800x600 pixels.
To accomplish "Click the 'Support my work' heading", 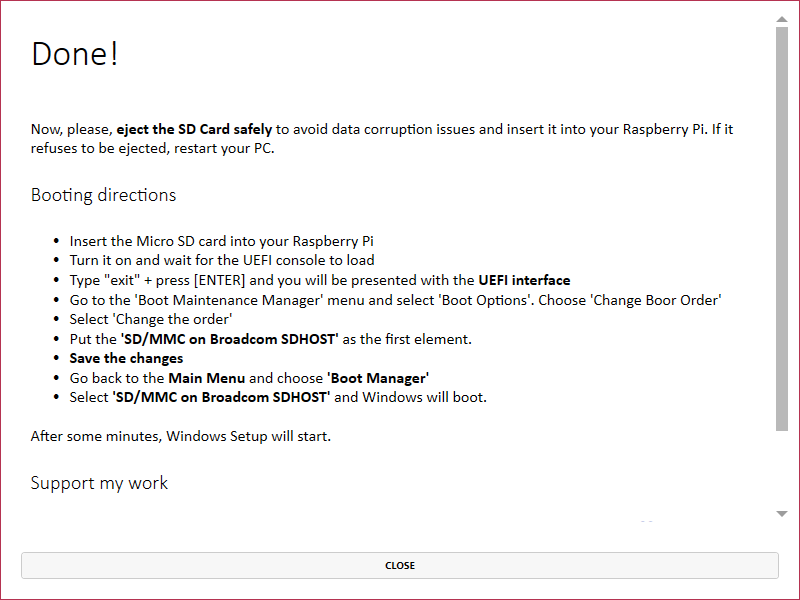I will point(99,483).
